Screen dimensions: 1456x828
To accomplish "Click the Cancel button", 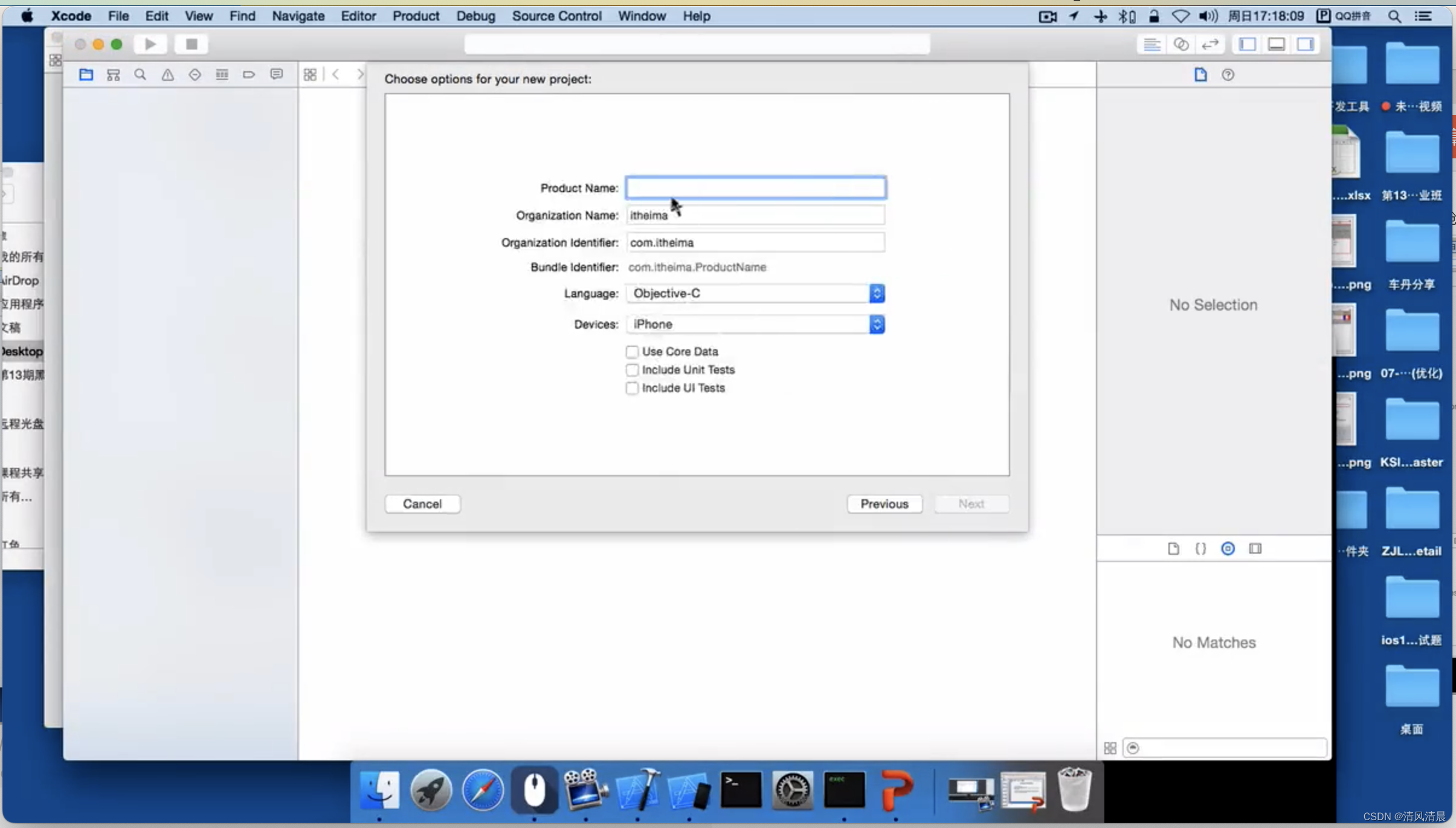I will [422, 503].
